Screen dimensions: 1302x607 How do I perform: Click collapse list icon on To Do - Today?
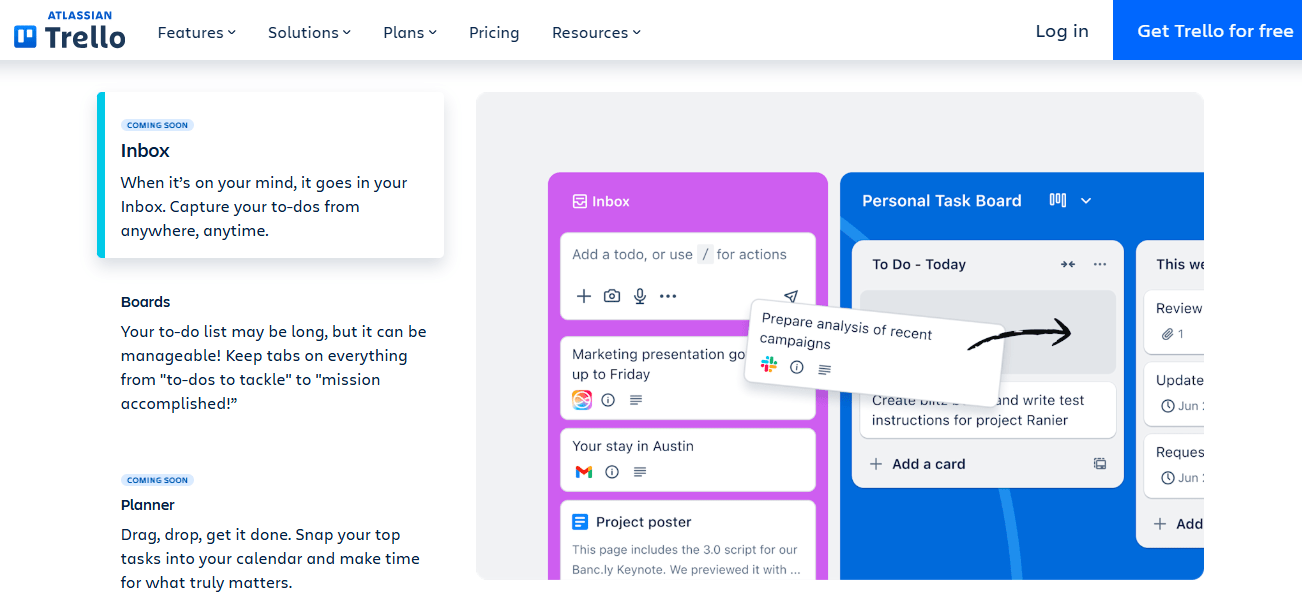point(1068,264)
